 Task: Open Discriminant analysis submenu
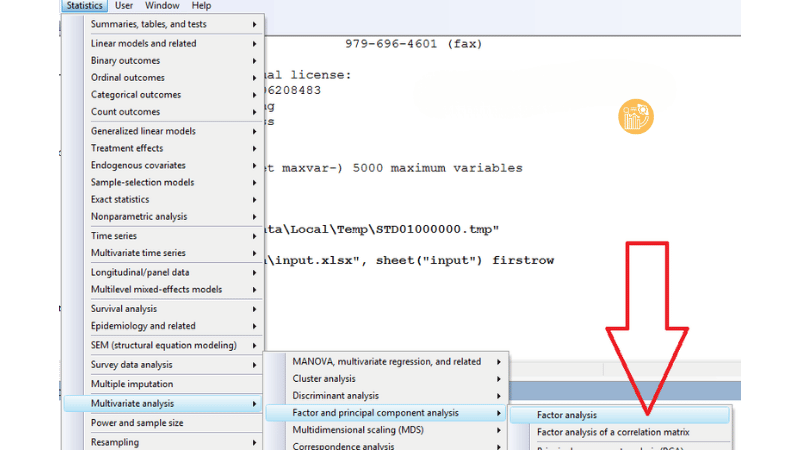coord(335,396)
